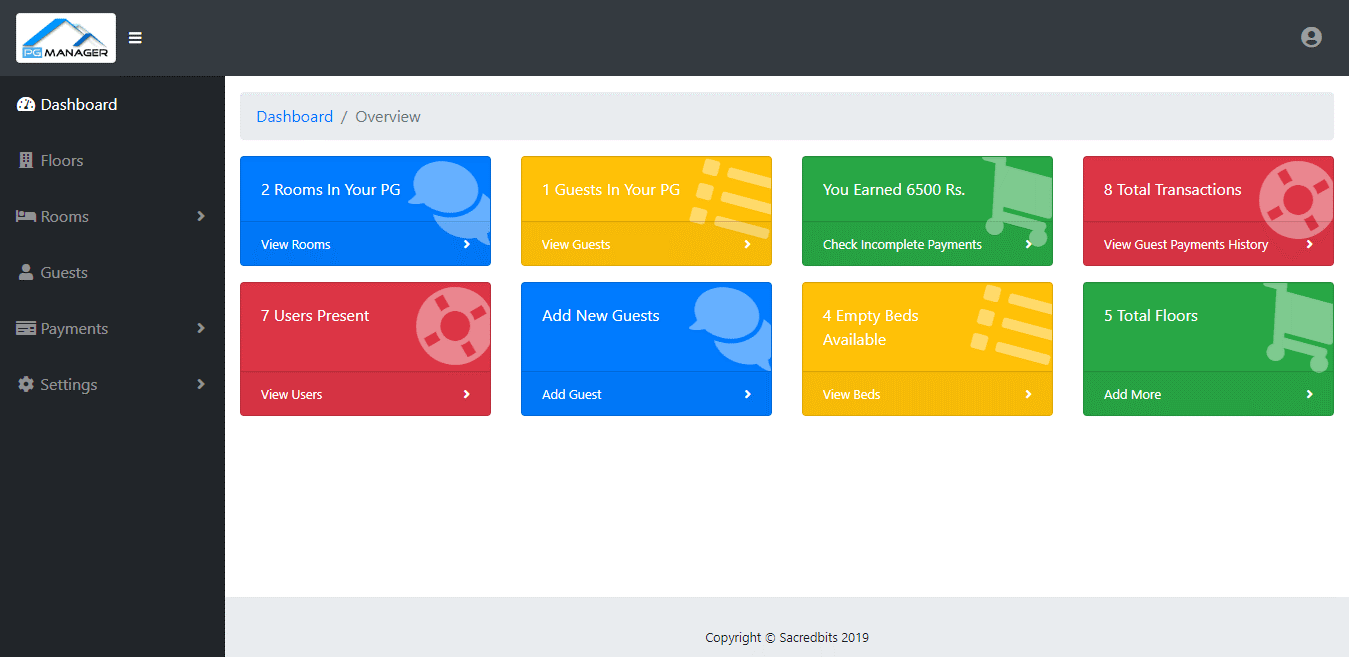The width and height of the screenshot is (1349, 657).
Task: Open the Dashboard breadcrumb link
Action: click(x=294, y=116)
